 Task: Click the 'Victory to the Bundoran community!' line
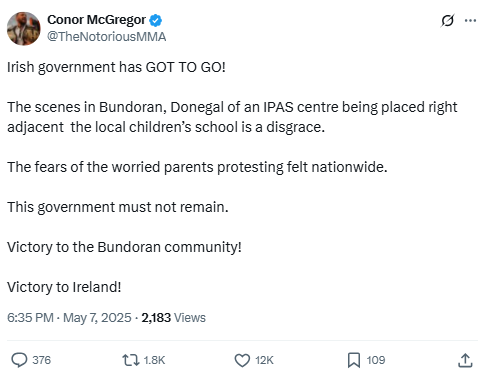click(x=124, y=248)
